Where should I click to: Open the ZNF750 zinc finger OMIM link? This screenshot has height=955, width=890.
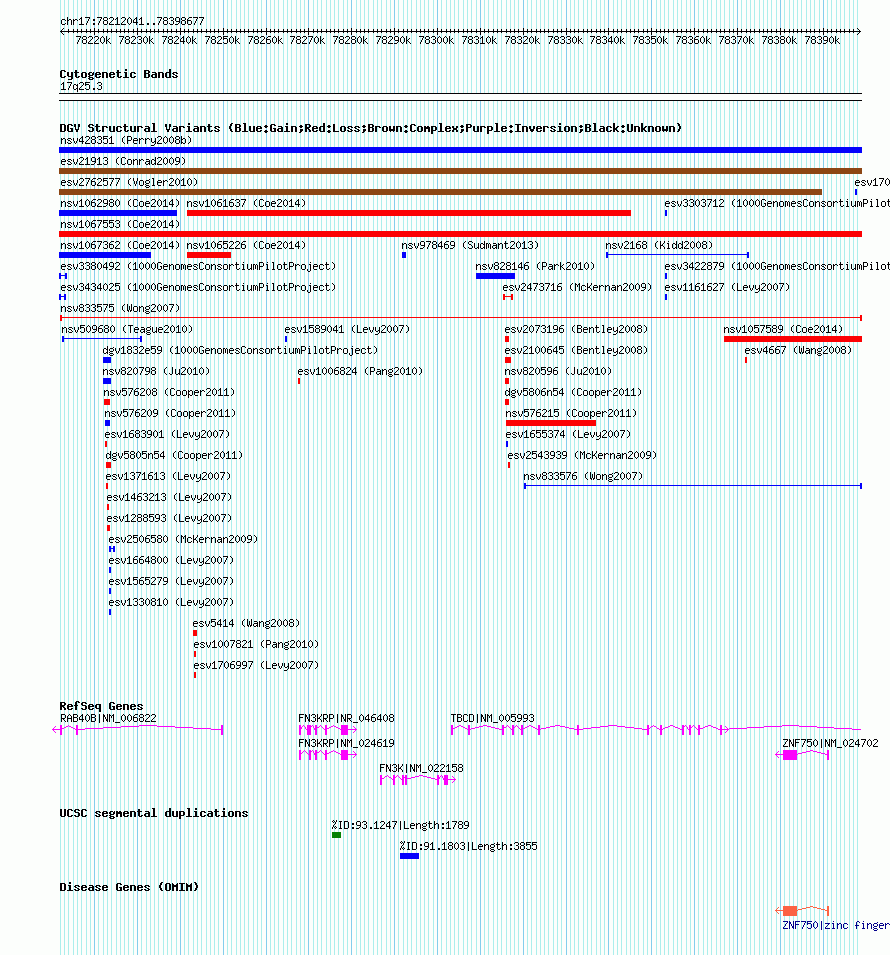coord(836,925)
